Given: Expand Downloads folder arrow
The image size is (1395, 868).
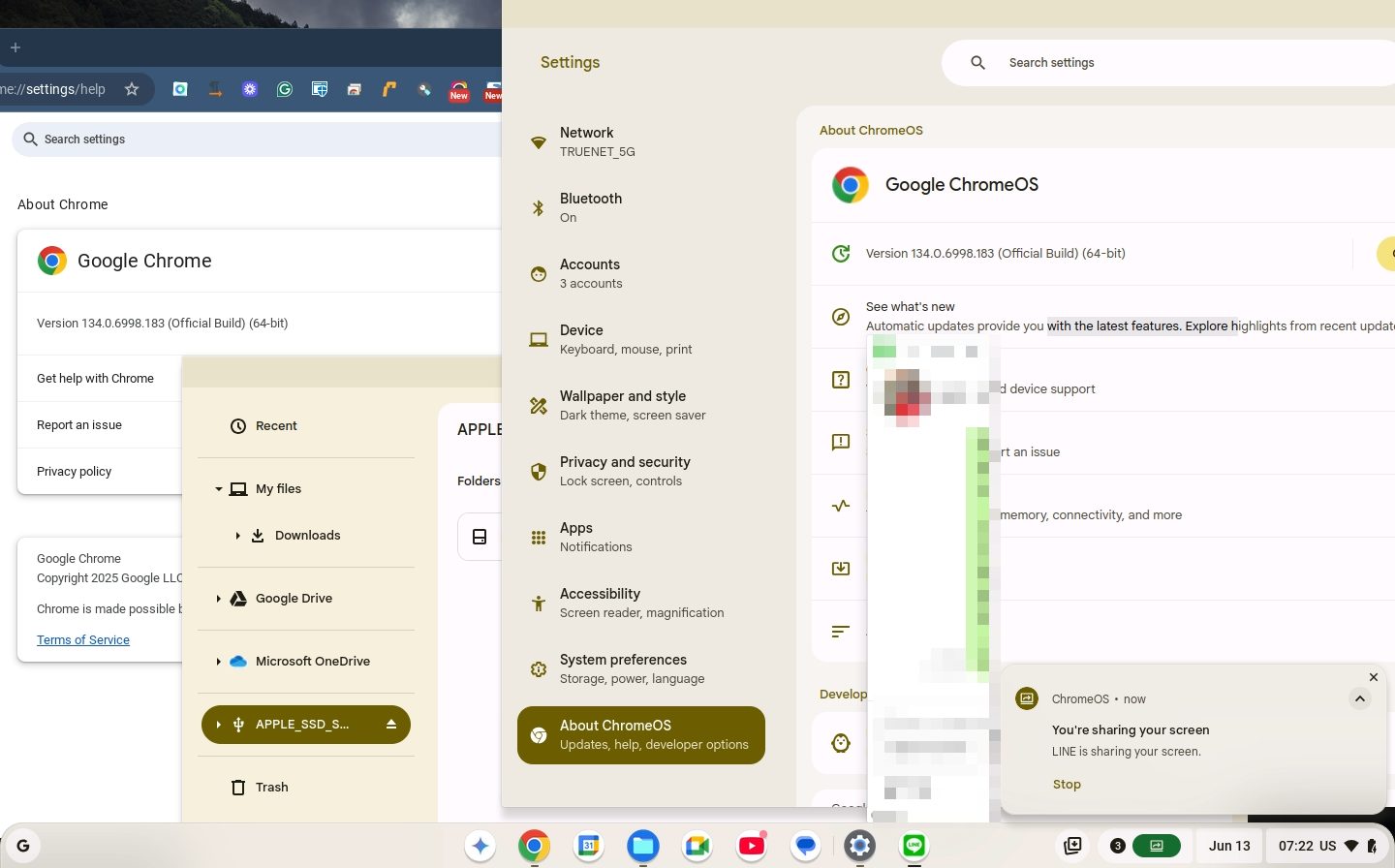Looking at the screenshot, I should [x=238, y=536].
